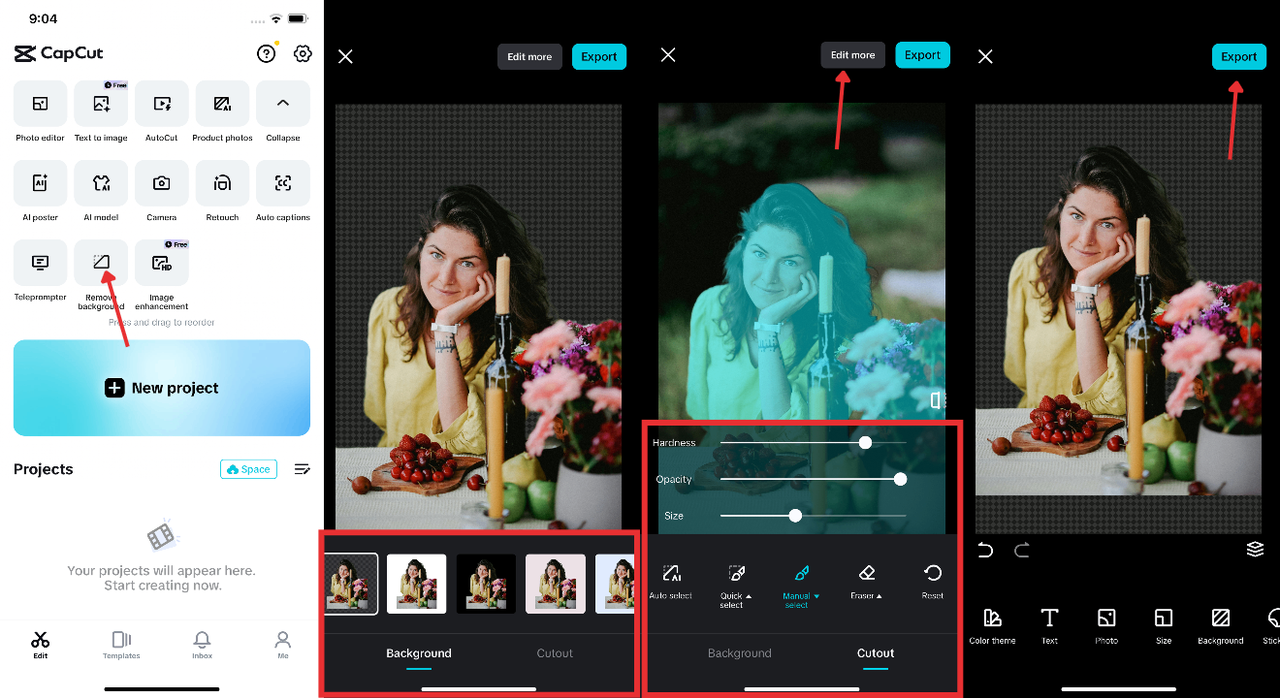Click Edit more on Background screen

pos(529,57)
